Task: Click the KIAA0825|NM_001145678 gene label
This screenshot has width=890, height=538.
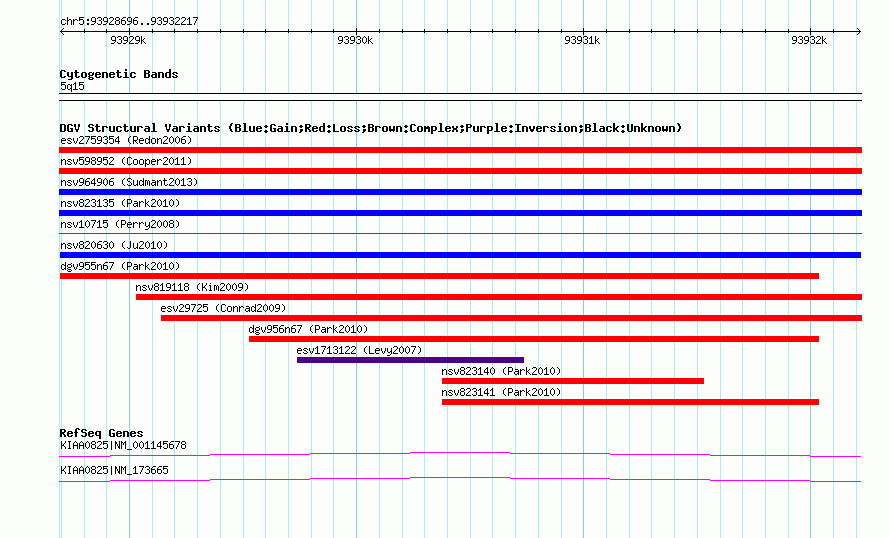Action: coord(123,445)
